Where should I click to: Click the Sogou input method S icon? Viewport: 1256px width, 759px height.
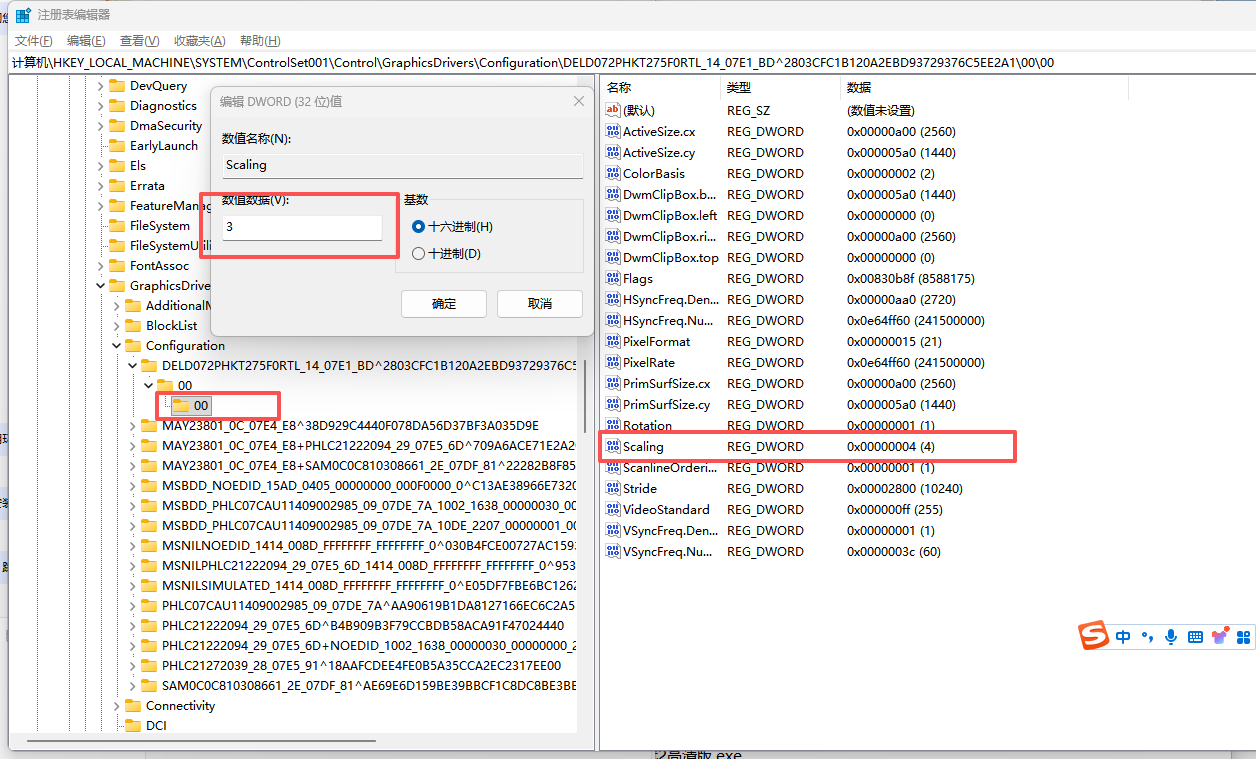click(1094, 636)
